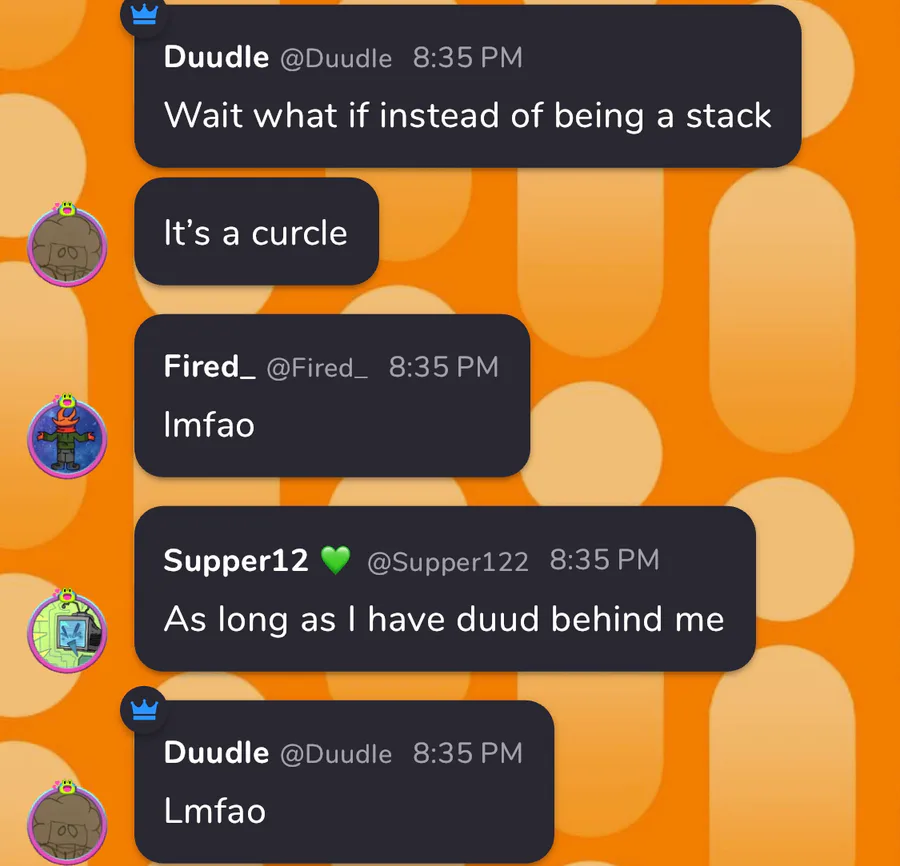This screenshot has width=900, height=866.
Task: Tap the @Fired_ handle
Action: [317, 368]
